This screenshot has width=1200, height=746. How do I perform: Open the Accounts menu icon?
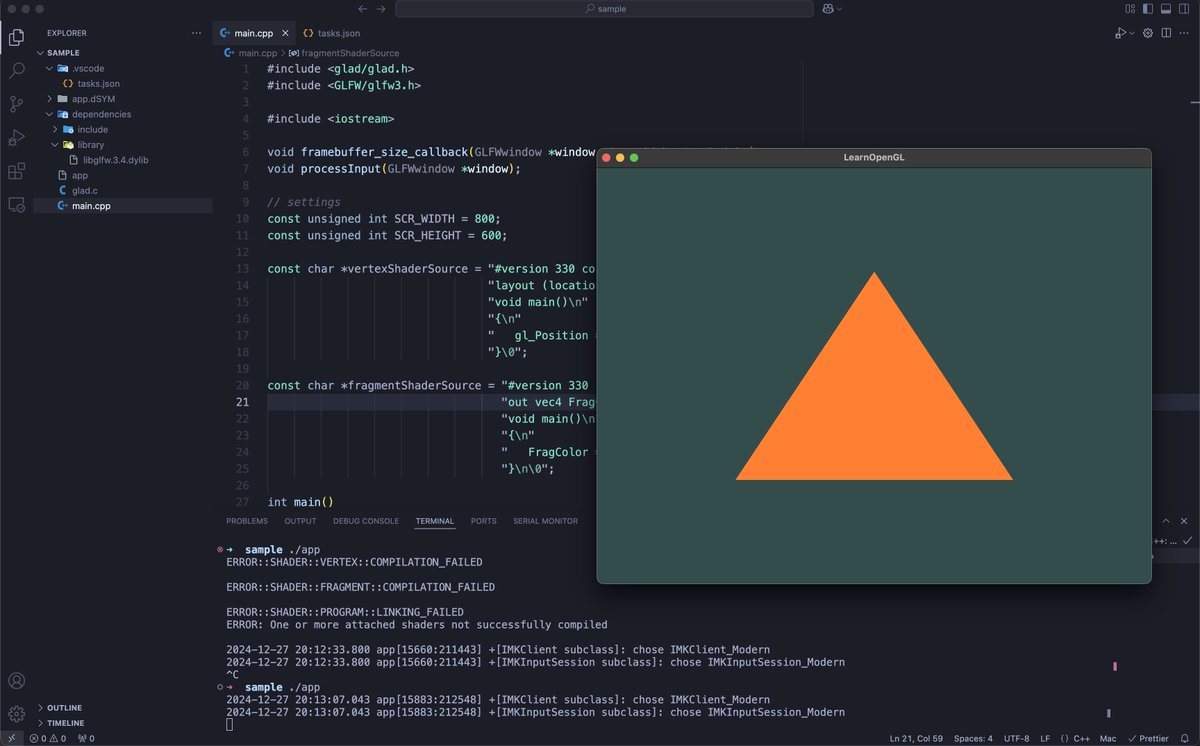click(16, 681)
